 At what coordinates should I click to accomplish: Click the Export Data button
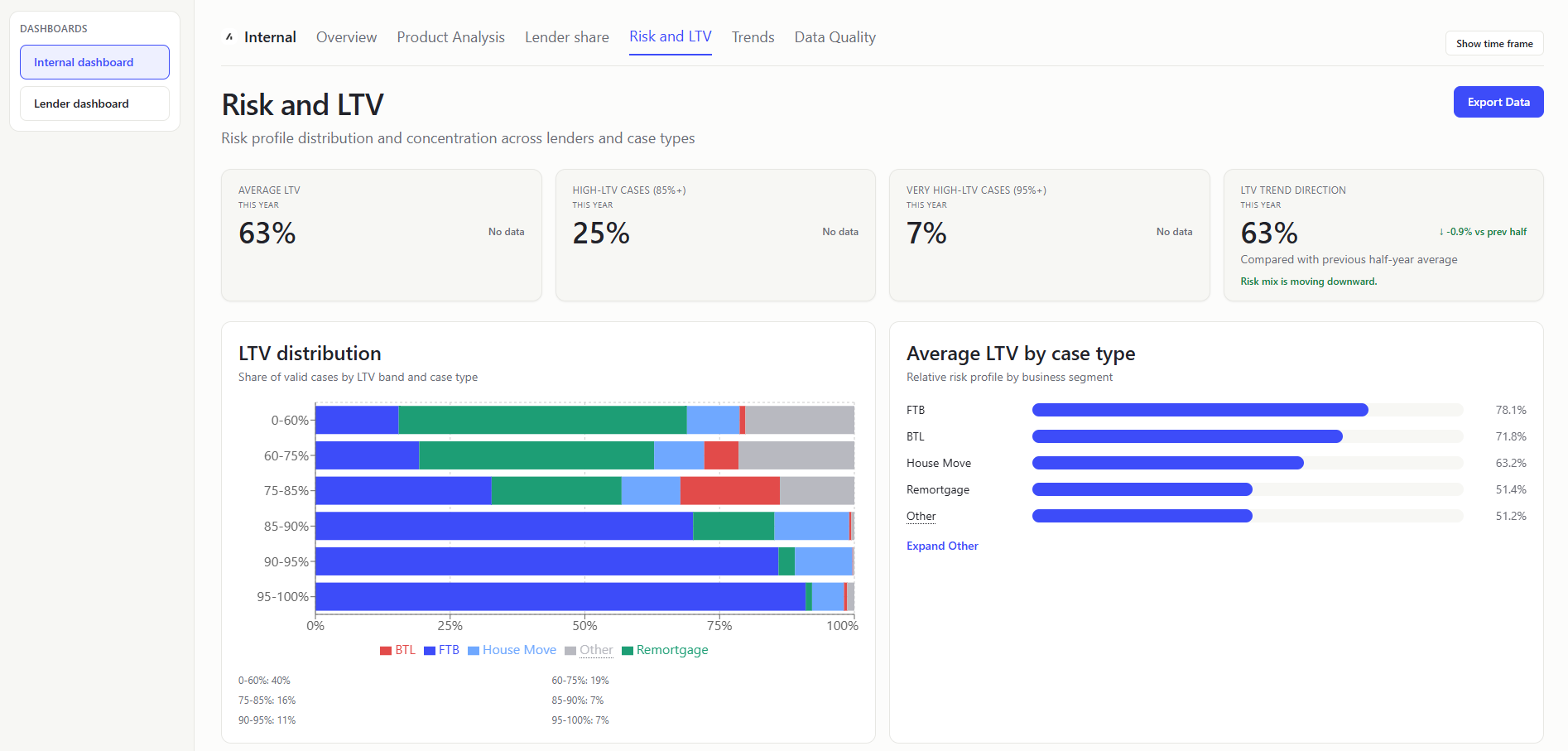1498,102
